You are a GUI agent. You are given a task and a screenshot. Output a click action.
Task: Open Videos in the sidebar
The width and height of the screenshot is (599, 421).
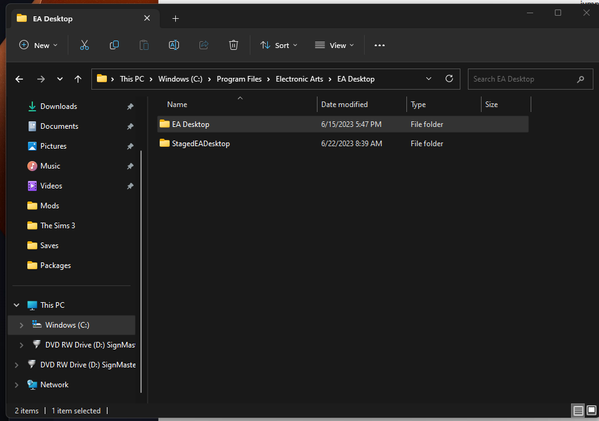pyautogui.click(x=51, y=186)
